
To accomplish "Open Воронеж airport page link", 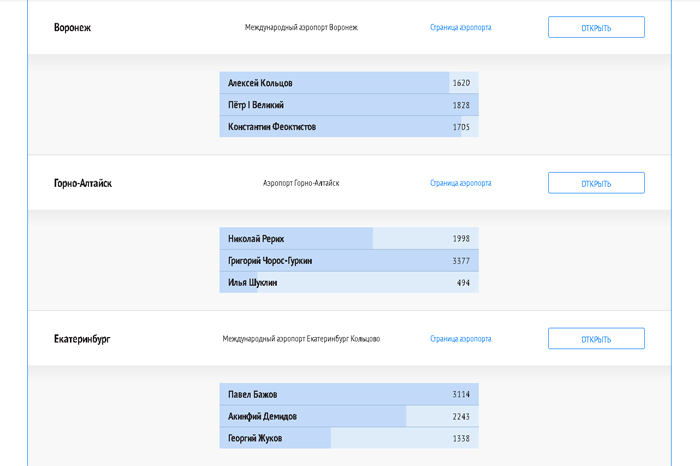I will 460,27.
